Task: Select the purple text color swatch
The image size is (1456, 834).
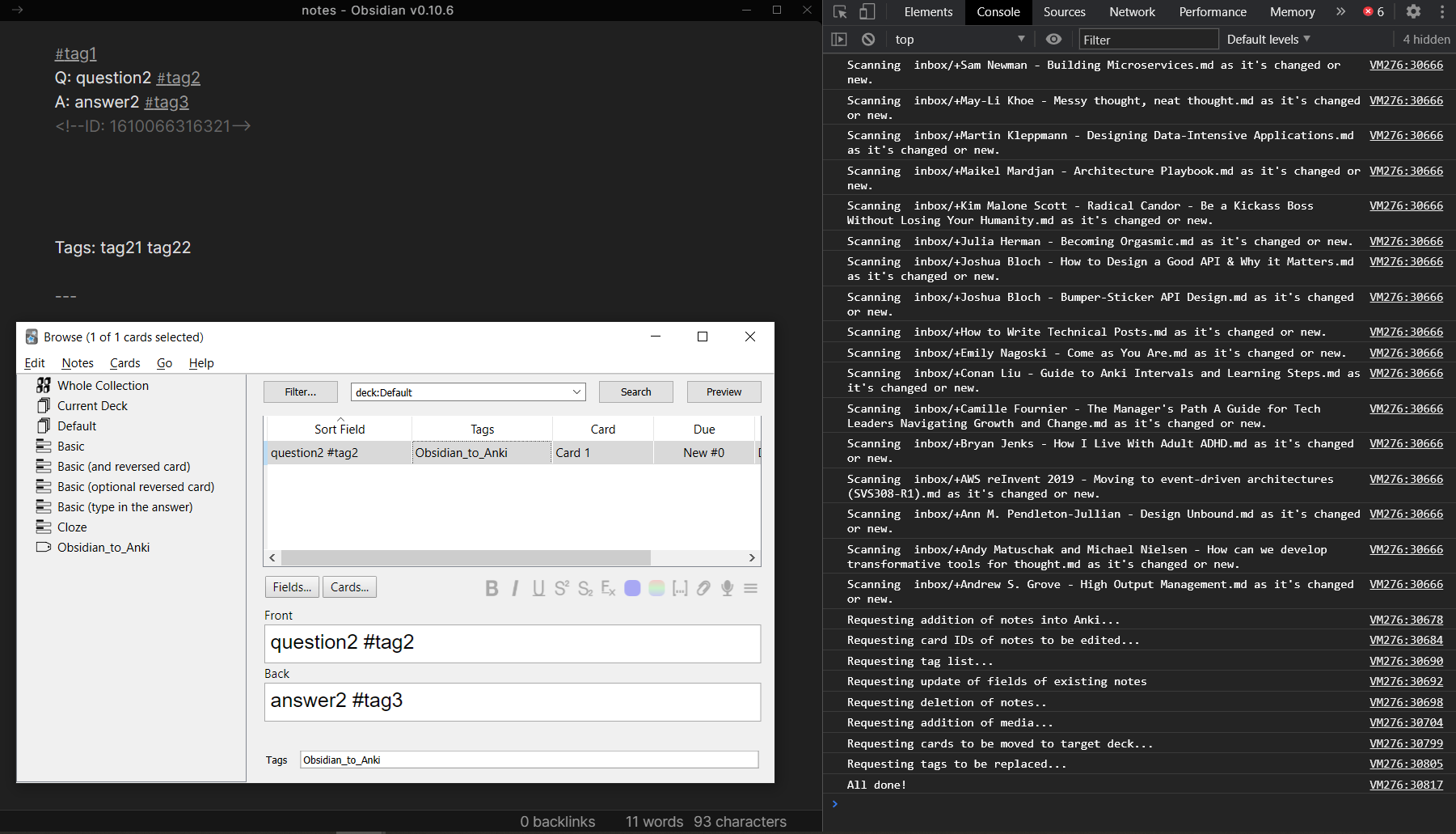Action: 633,588
